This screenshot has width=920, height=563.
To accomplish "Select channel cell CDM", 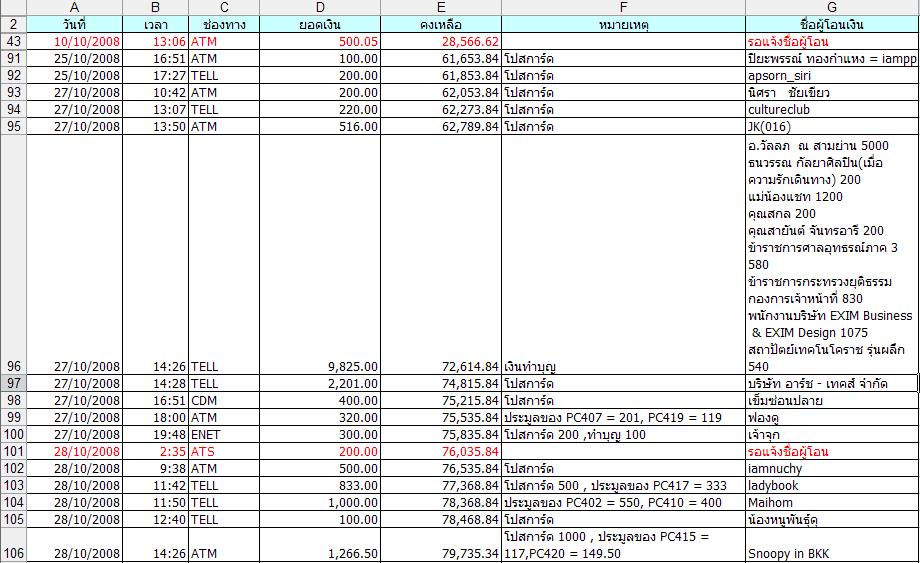I will (x=224, y=401).
